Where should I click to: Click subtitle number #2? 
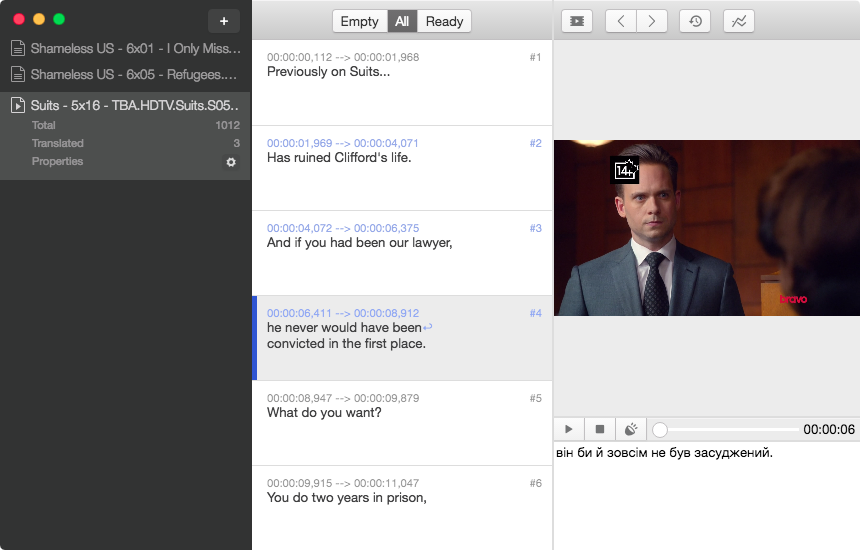(535, 143)
